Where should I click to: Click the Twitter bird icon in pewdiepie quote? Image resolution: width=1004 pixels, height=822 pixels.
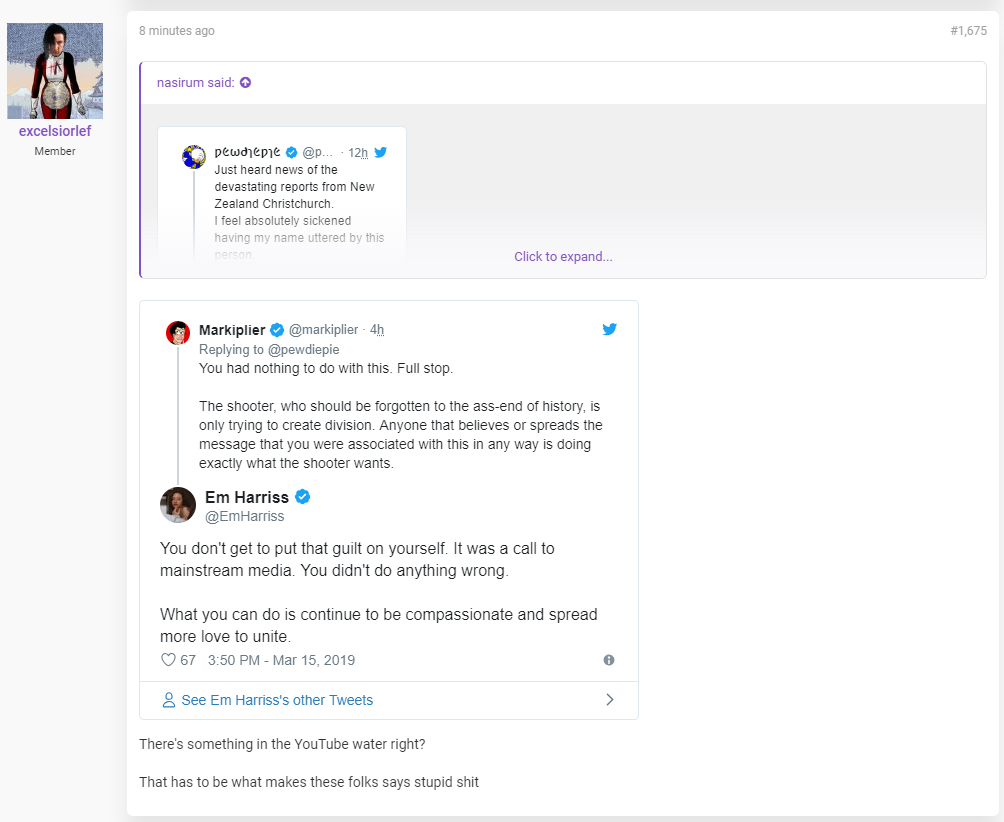(380, 152)
